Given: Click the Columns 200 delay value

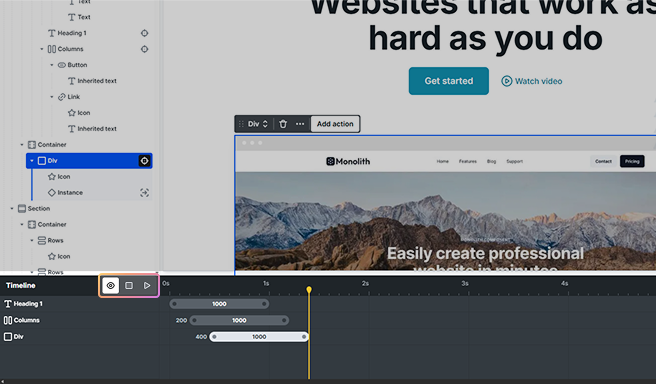Looking at the screenshot, I should point(181,321).
